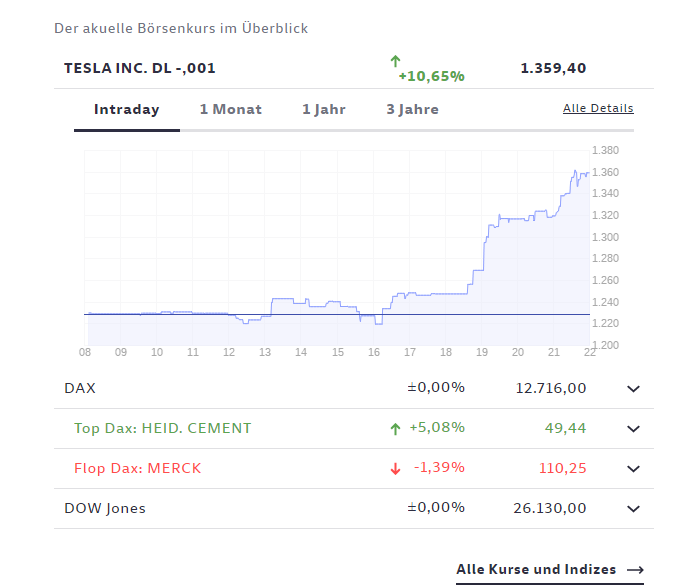Switch to 3 Jahre chart view
688x588 pixels.
pos(412,109)
